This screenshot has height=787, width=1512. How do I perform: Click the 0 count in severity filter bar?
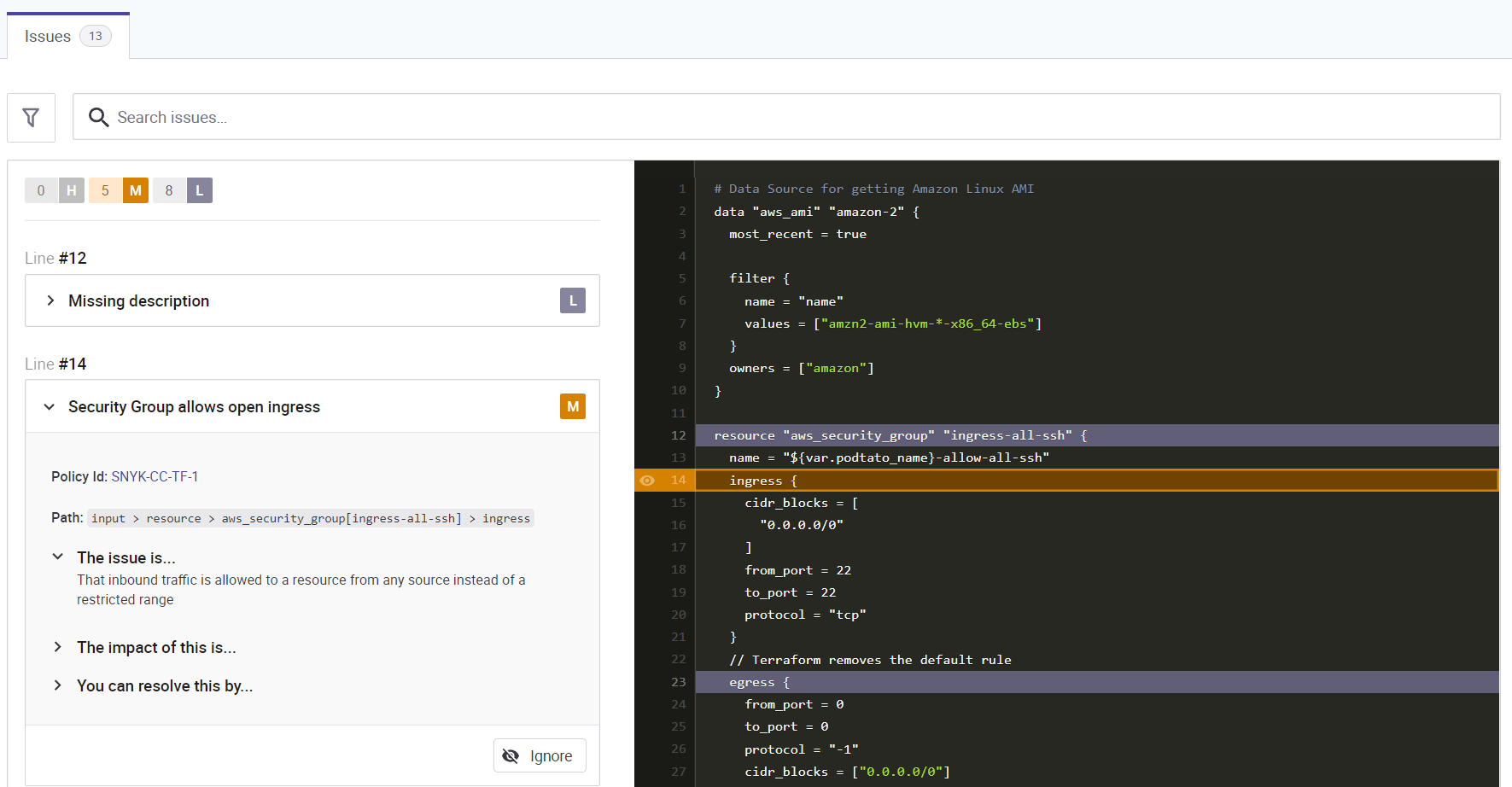40,190
